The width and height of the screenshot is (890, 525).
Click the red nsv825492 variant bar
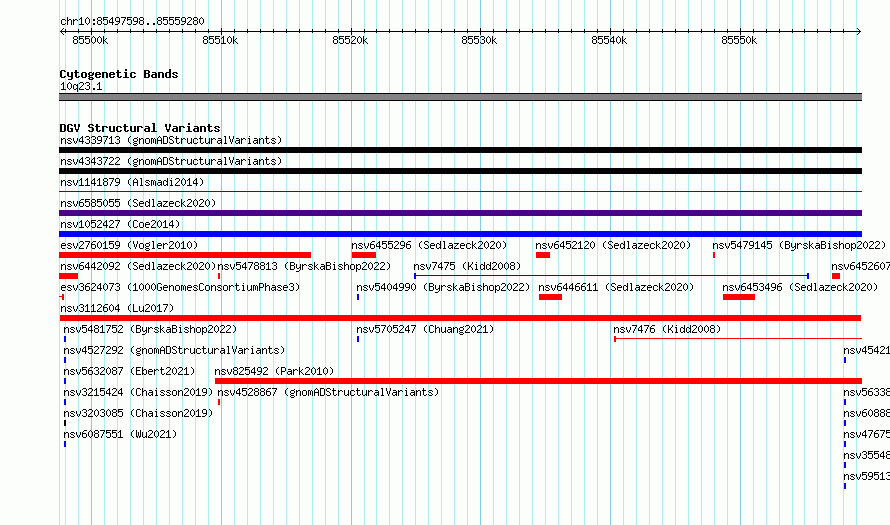tap(538, 381)
